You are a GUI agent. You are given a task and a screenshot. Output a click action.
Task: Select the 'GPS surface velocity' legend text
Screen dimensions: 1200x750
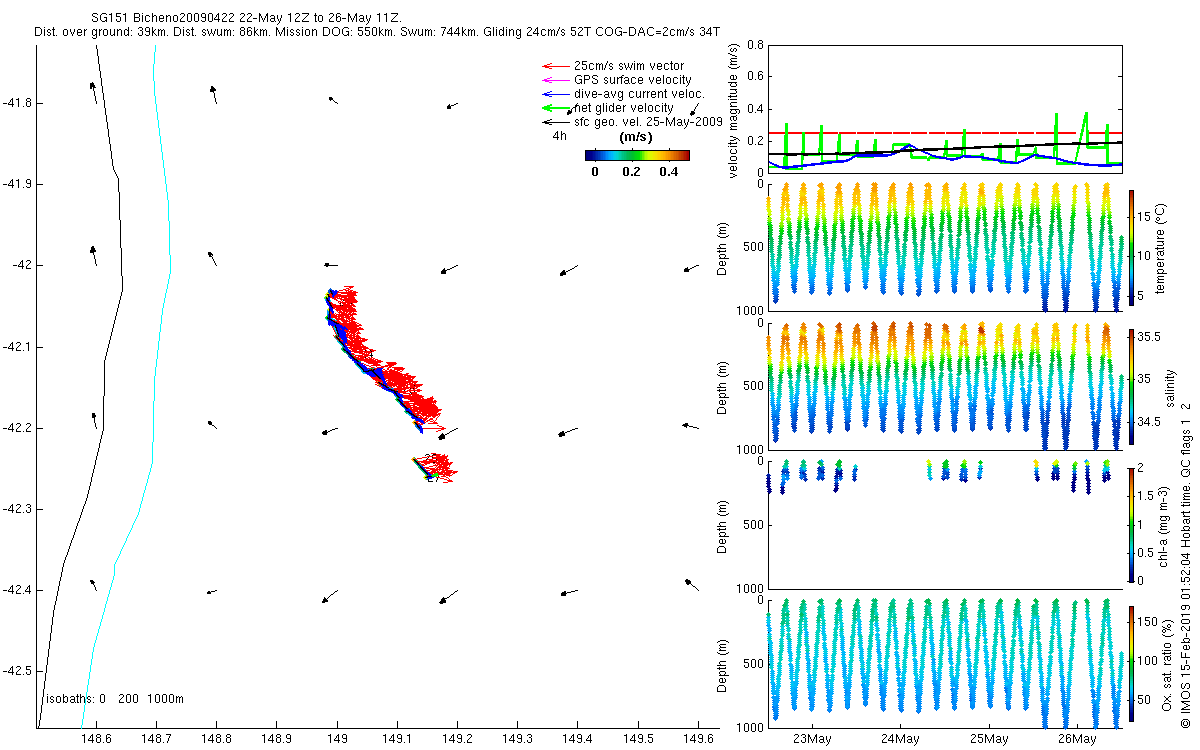pyautogui.click(x=633, y=80)
